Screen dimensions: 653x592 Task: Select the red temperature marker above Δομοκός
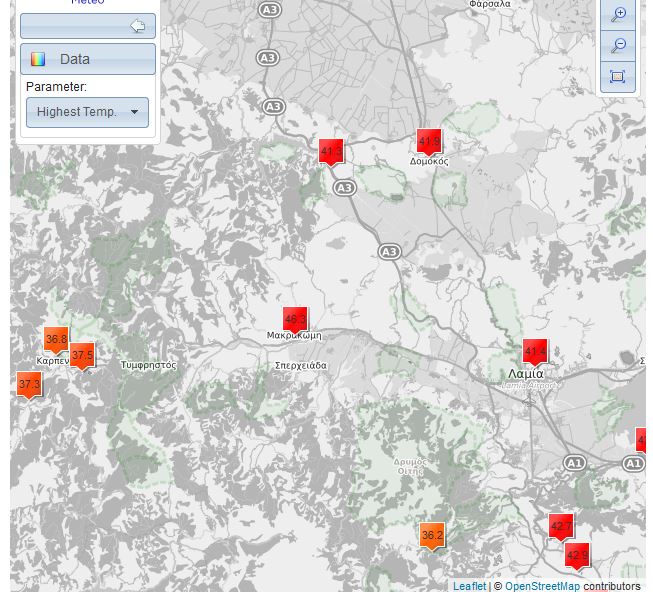(x=429, y=142)
